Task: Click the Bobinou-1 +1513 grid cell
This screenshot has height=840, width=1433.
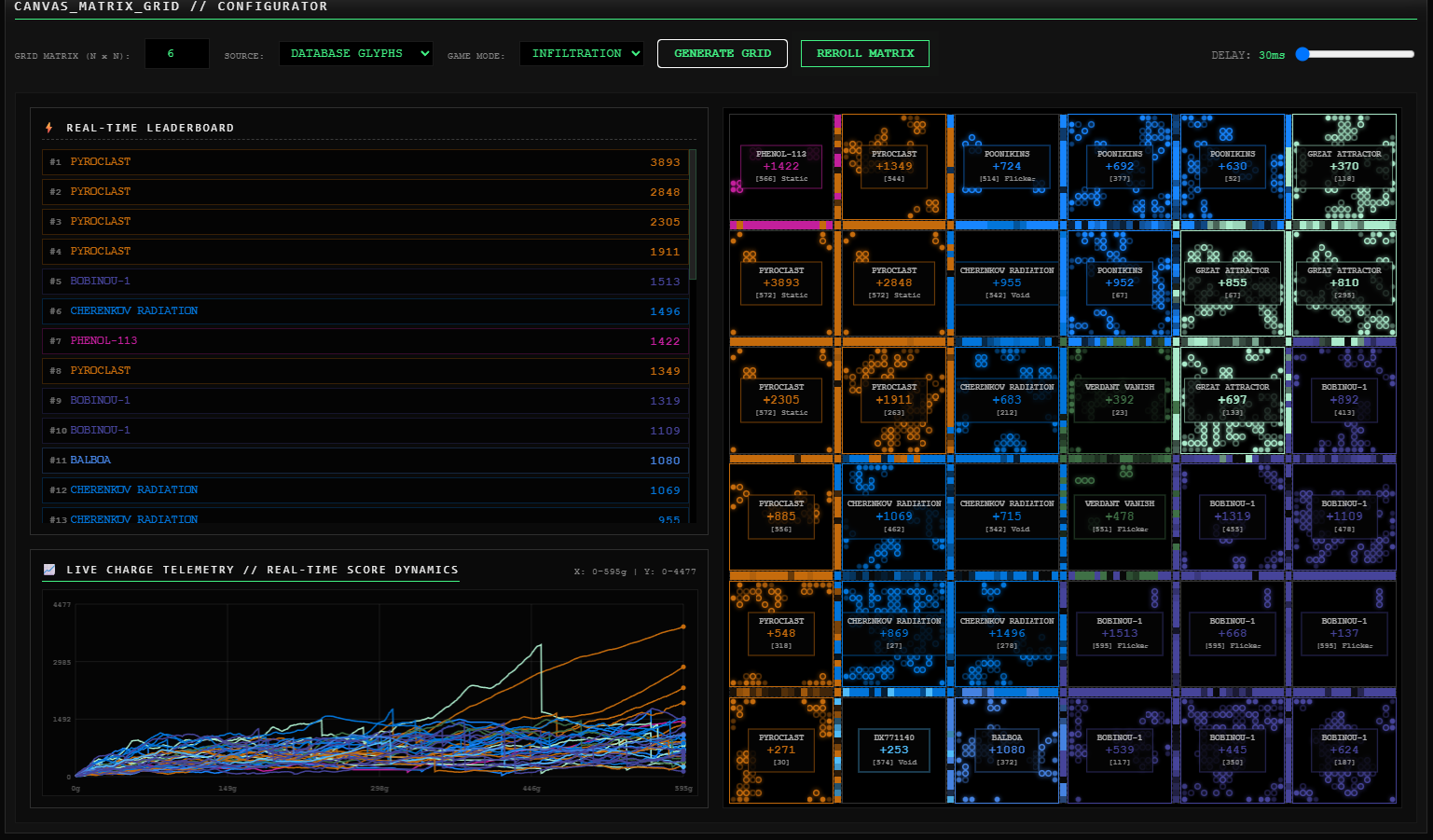Action: coord(1120,634)
